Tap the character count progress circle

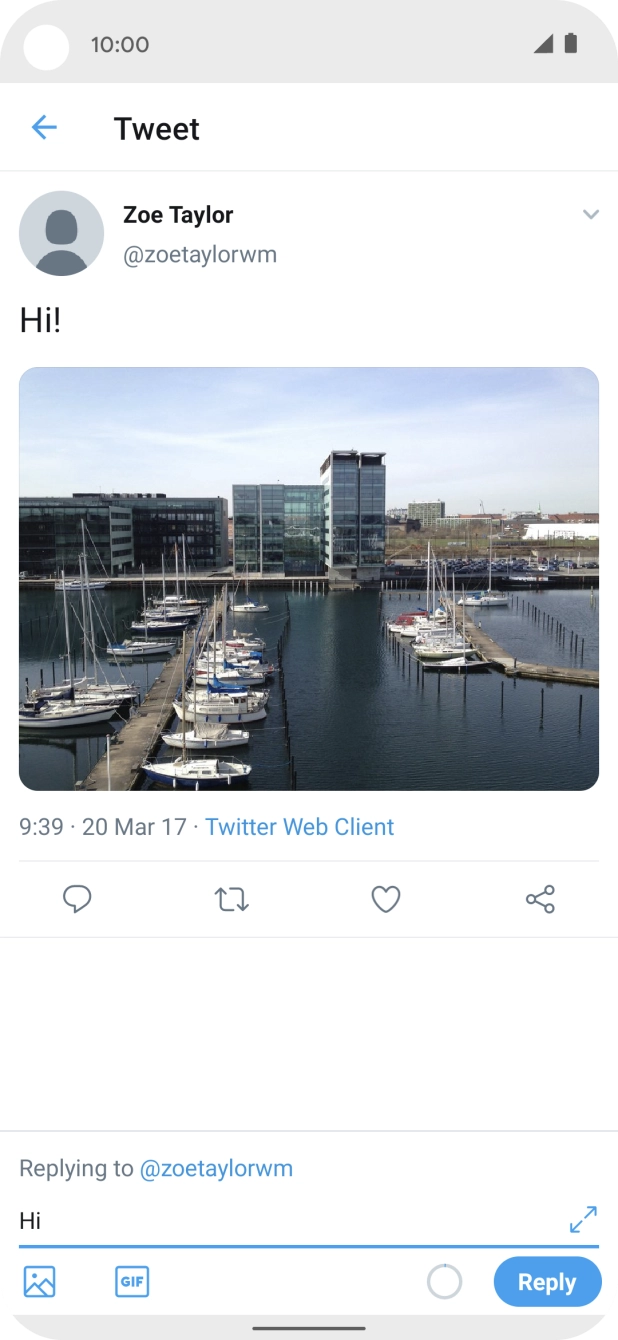(444, 1282)
